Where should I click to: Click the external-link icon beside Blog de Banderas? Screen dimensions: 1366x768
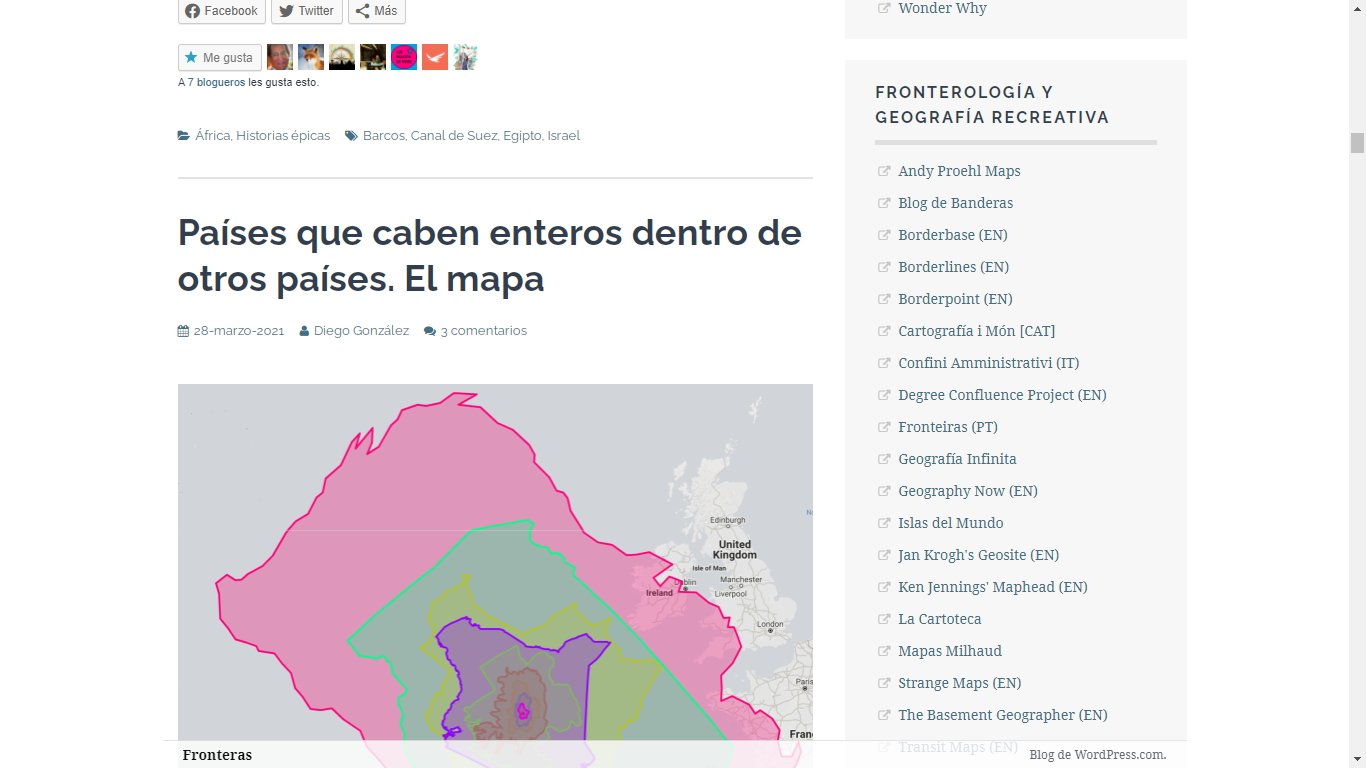tap(884, 203)
